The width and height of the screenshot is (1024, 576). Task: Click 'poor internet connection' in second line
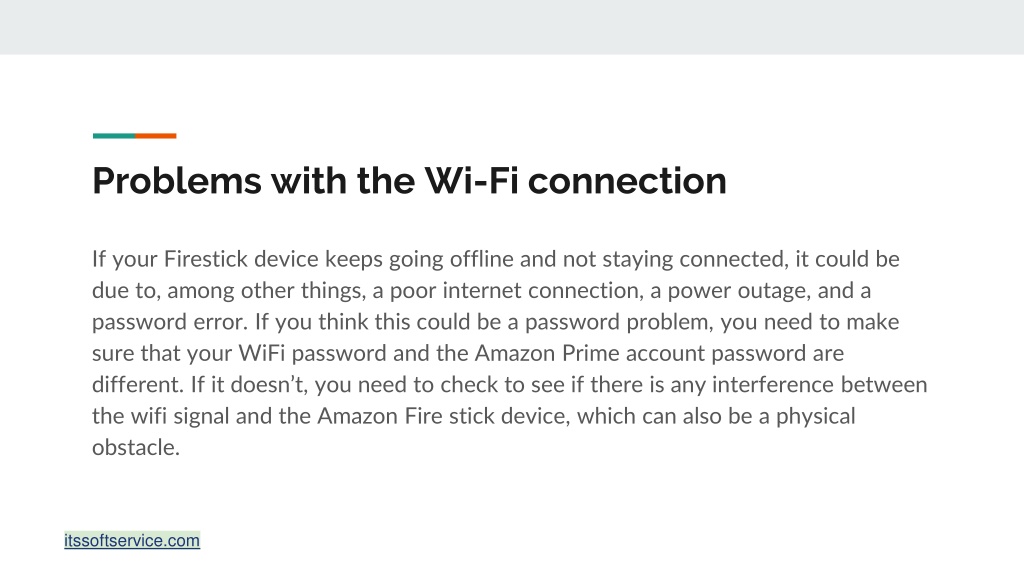click(x=516, y=291)
